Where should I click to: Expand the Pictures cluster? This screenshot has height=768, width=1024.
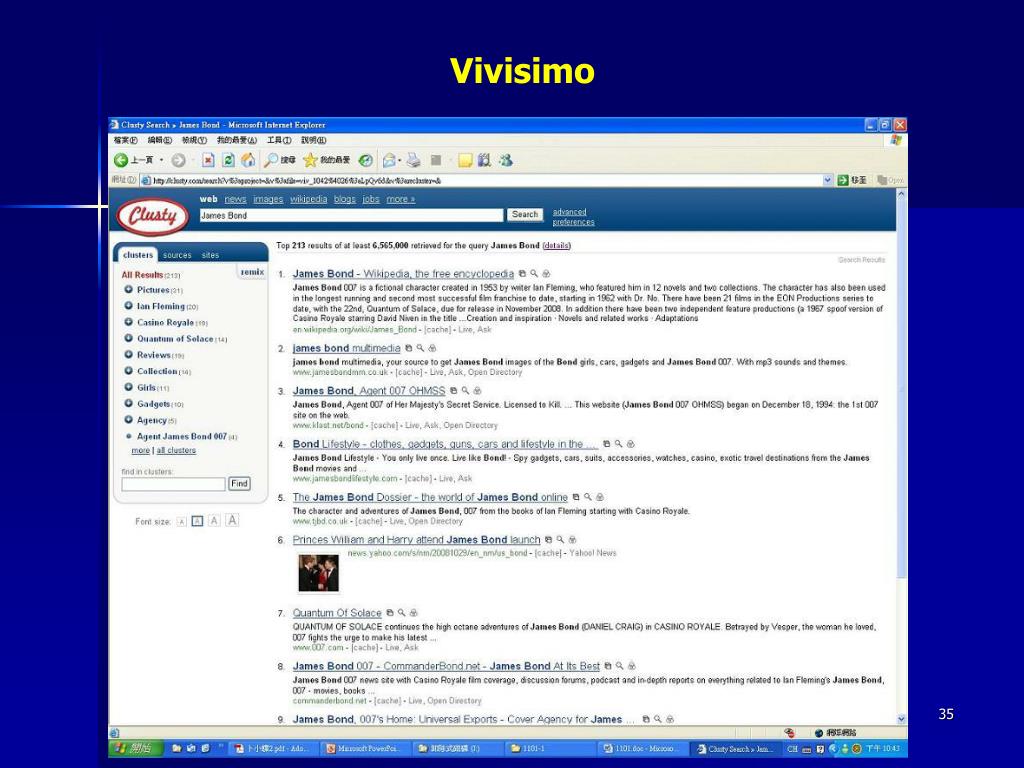click(x=129, y=289)
